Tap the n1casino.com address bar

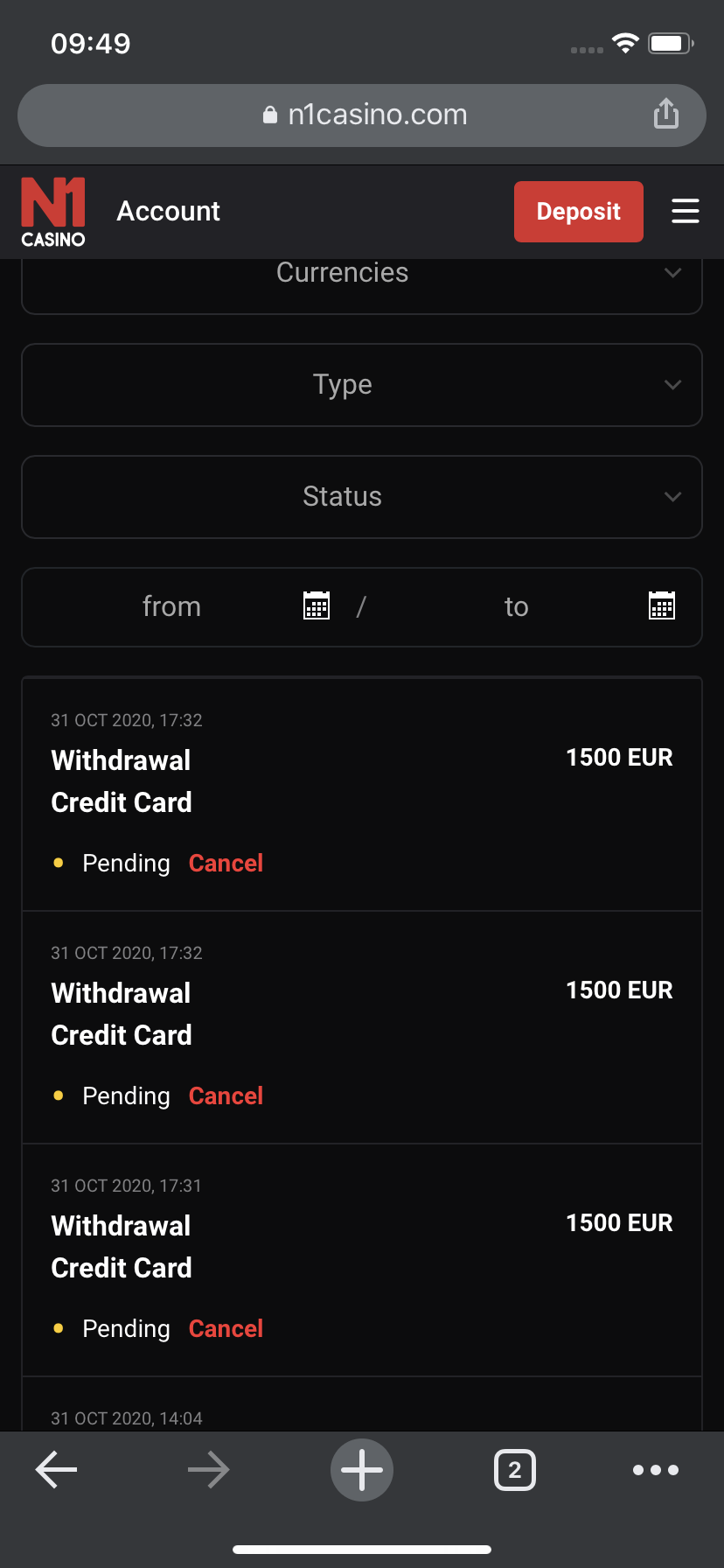click(x=364, y=115)
